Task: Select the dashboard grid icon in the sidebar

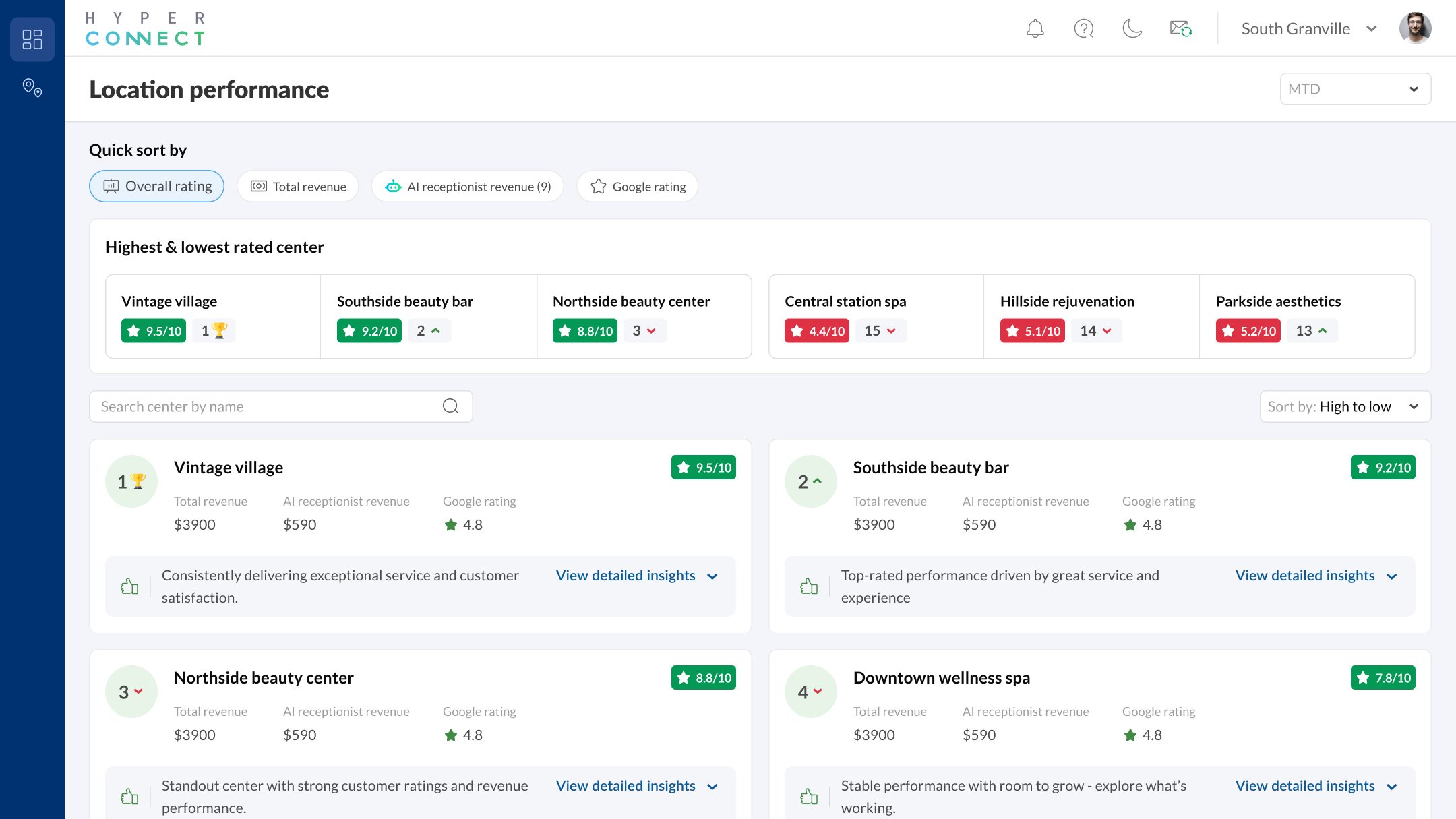Action: click(32, 39)
